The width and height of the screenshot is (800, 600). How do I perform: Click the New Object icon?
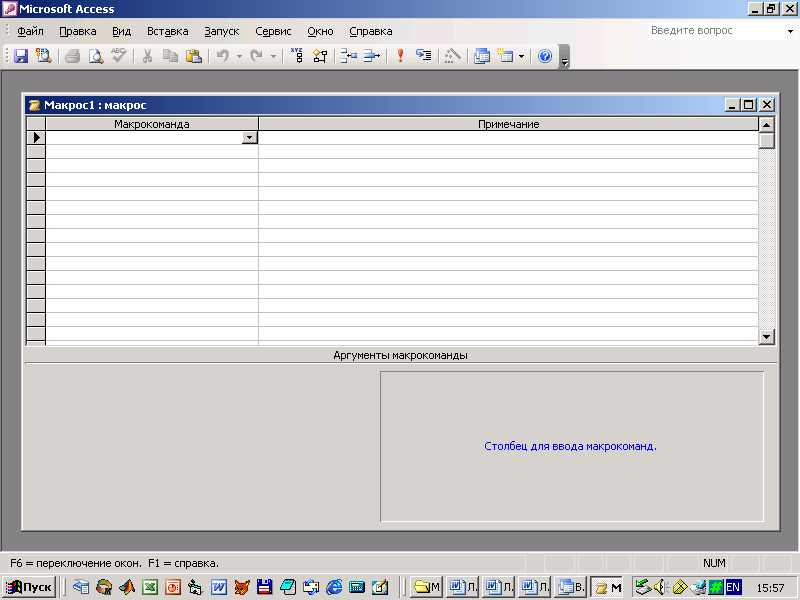pos(505,56)
